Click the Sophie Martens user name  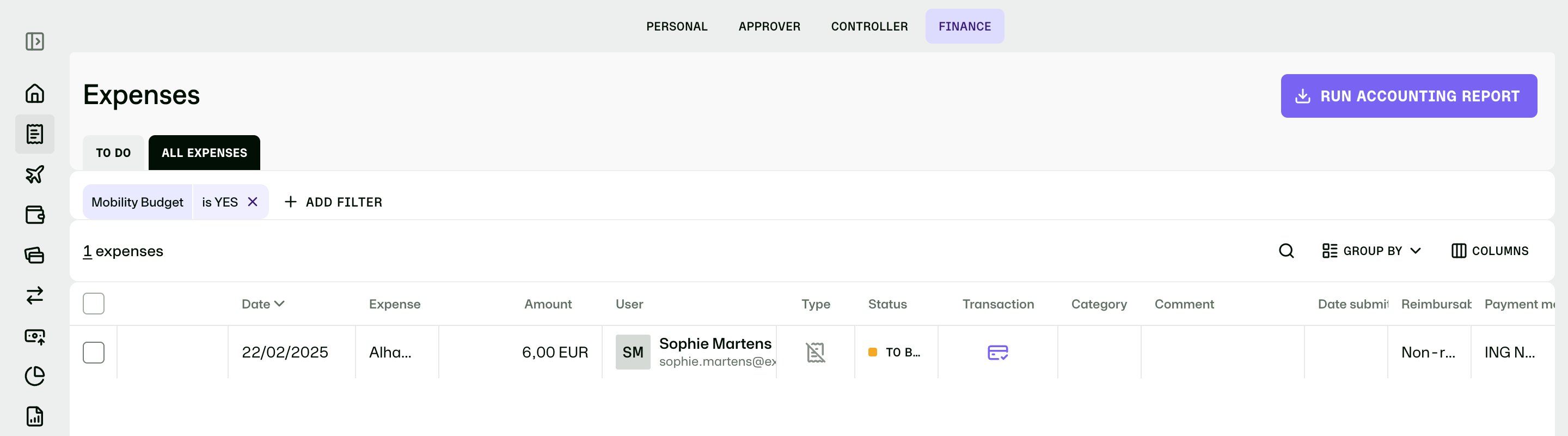click(x=715, y=343)
